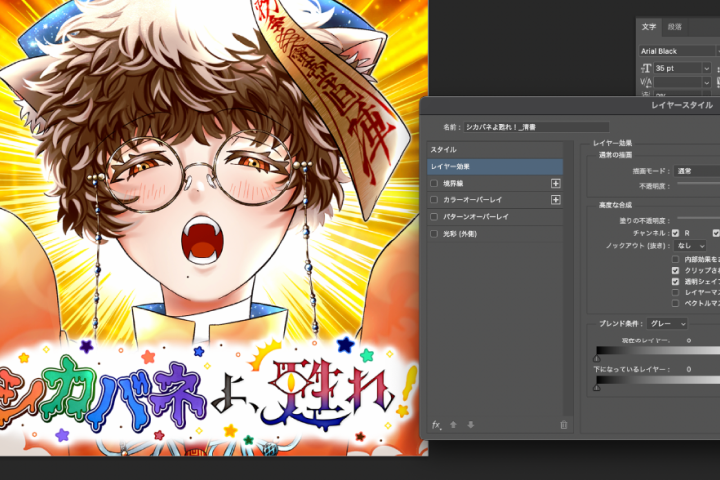Select レイヤー効果 in the style list
Screen dimensions: 720x480
[x=495, y=166]
